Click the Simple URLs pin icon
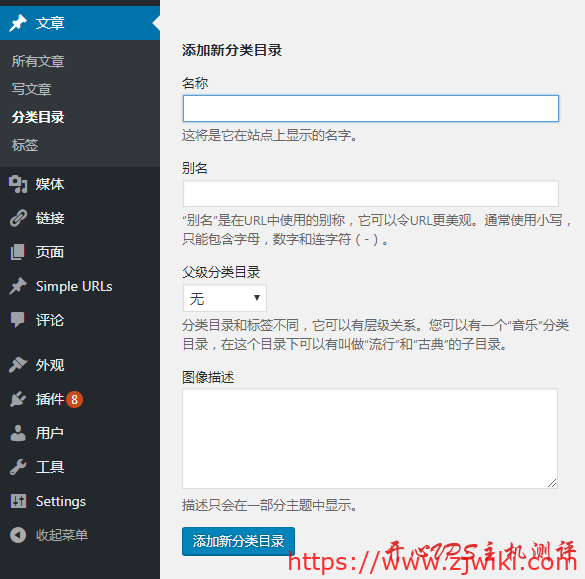 click(x=18, y=286)
